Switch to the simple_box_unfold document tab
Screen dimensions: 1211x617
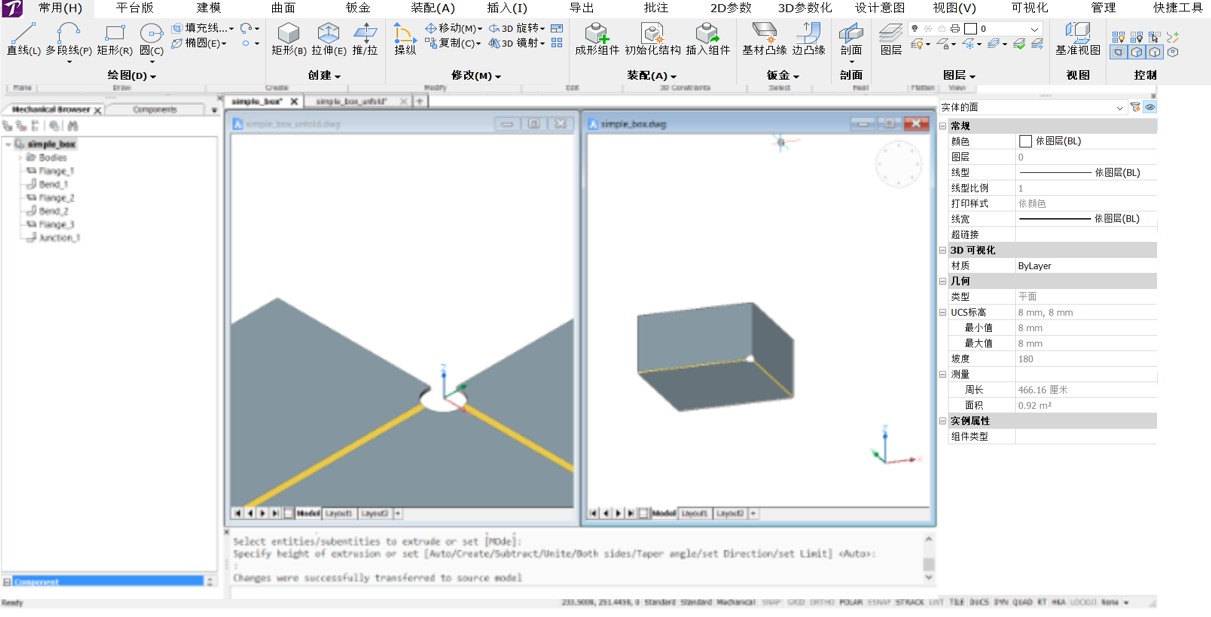(351, 101)
